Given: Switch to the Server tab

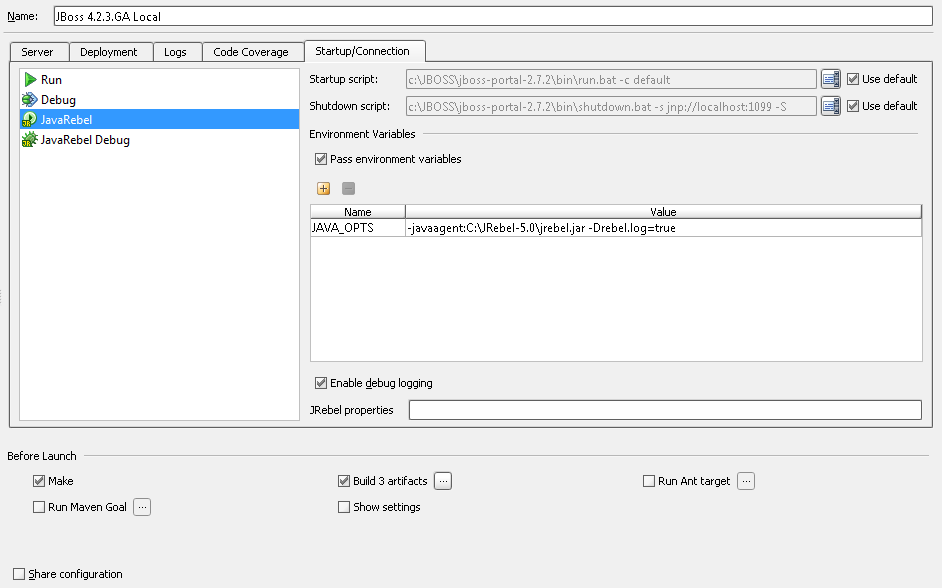Looking at the screenshot, I should pos(37,52).
